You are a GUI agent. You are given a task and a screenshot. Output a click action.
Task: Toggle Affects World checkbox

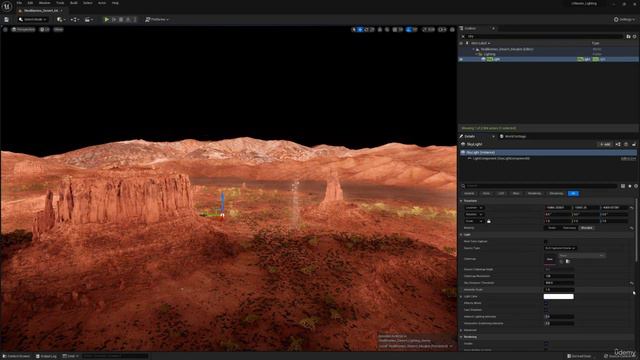(546, 303)
